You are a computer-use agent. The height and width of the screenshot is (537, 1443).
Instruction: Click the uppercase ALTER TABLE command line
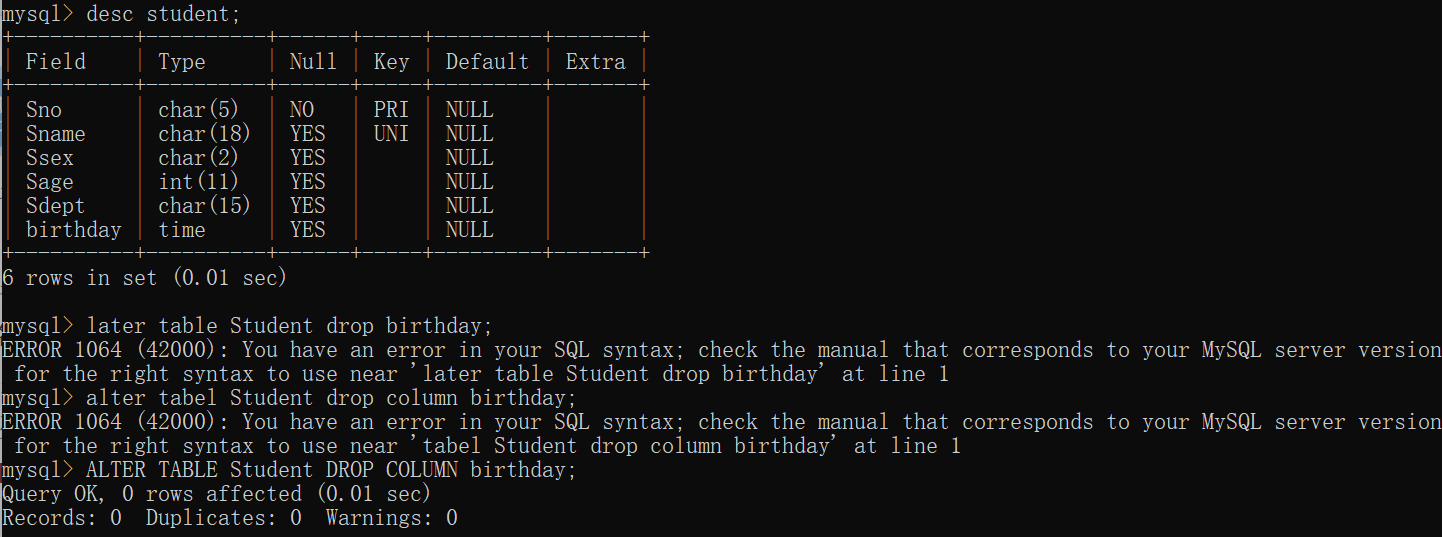click(332, 470)
